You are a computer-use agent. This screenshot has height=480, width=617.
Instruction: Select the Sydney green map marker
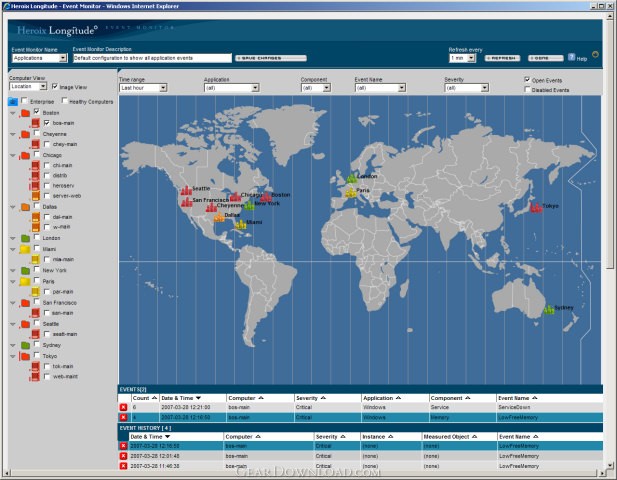coord(549,309)
